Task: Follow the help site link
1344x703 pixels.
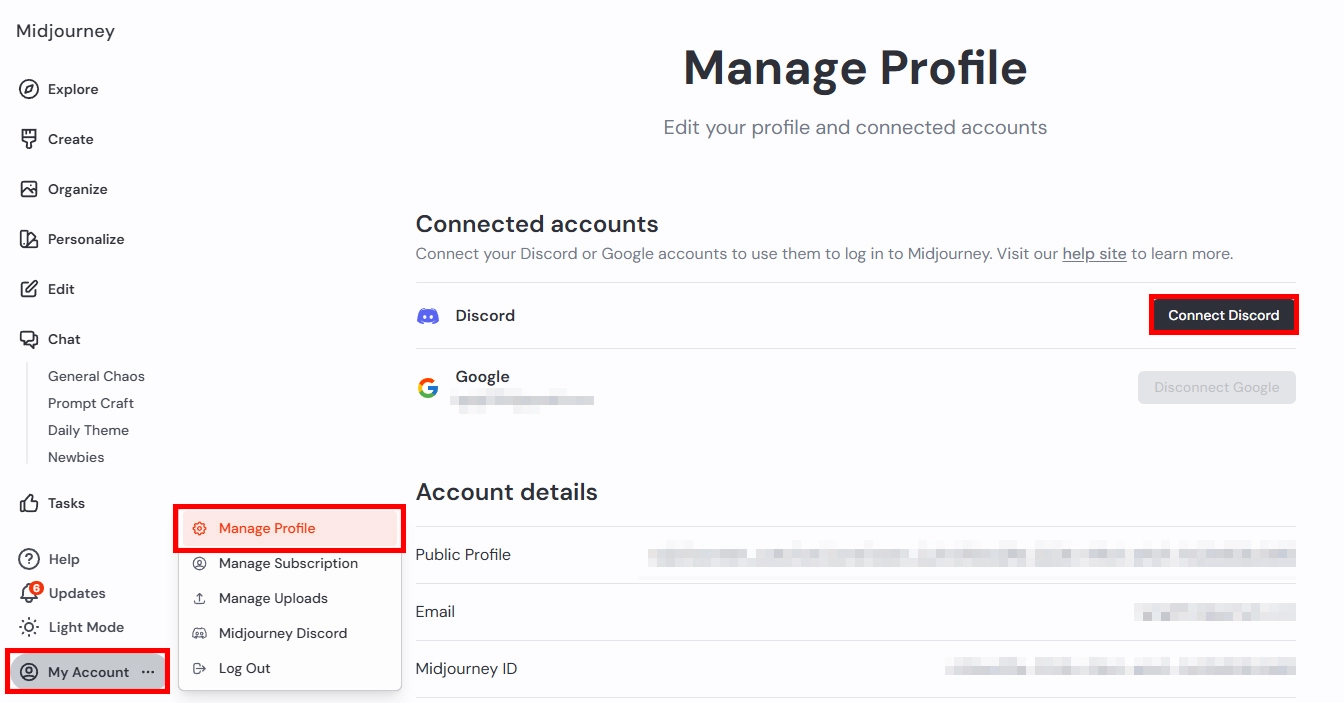Action: pyautogui.click(x=1094, y=254)
